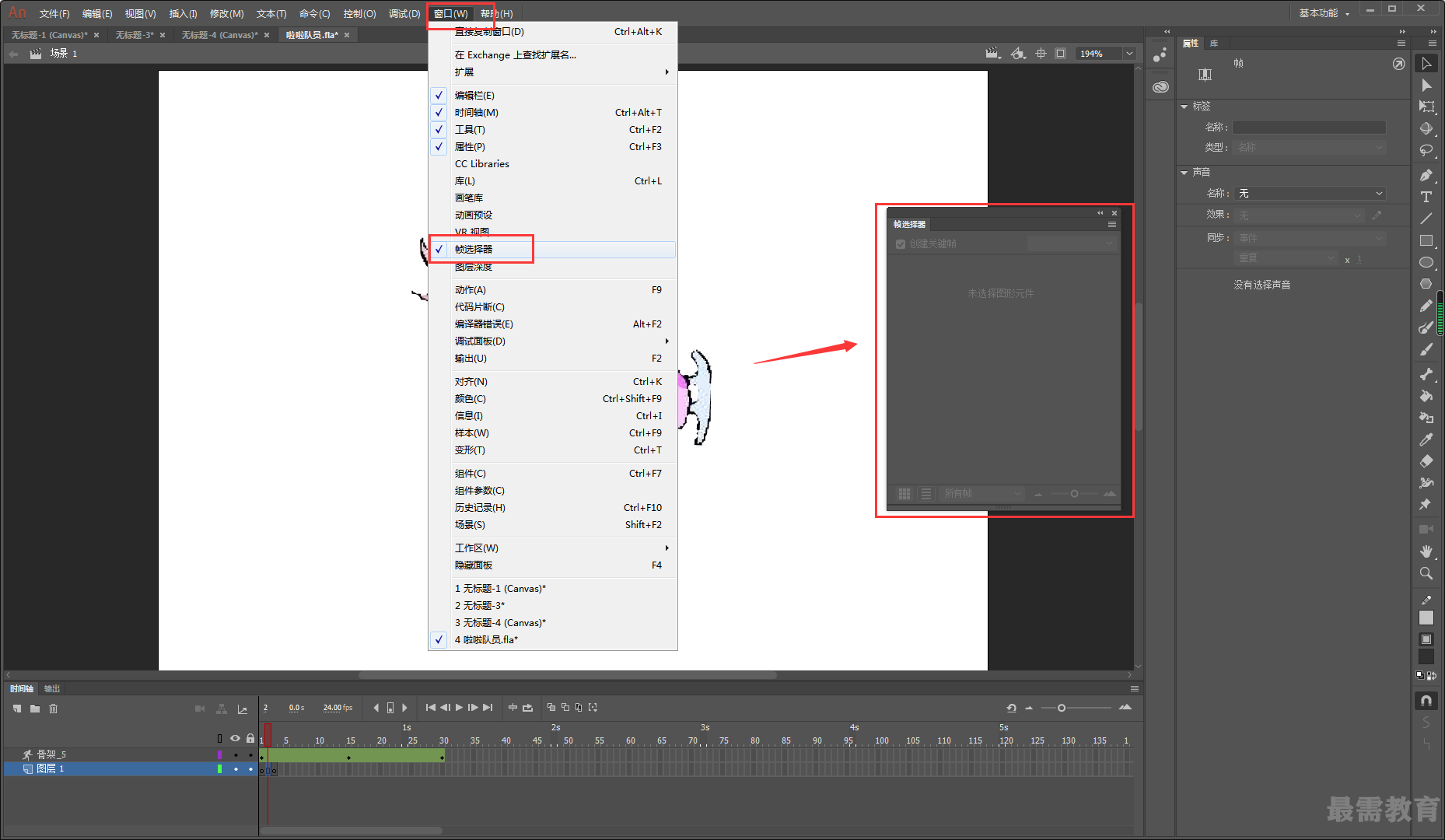Select the Pen tool

pyautogui.click(x=1426, y=175)
